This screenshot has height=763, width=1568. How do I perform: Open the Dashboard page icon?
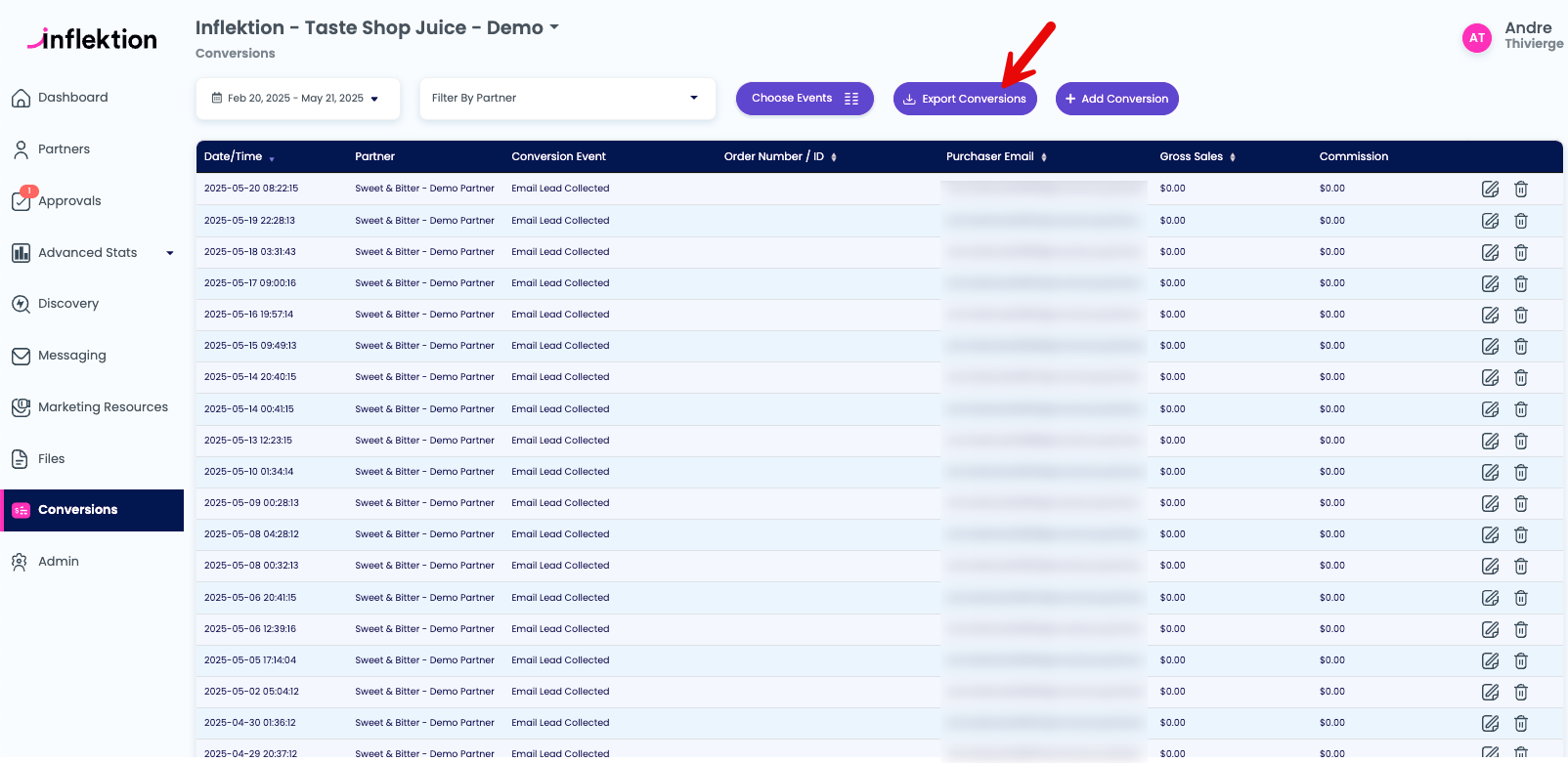[21, 98]
